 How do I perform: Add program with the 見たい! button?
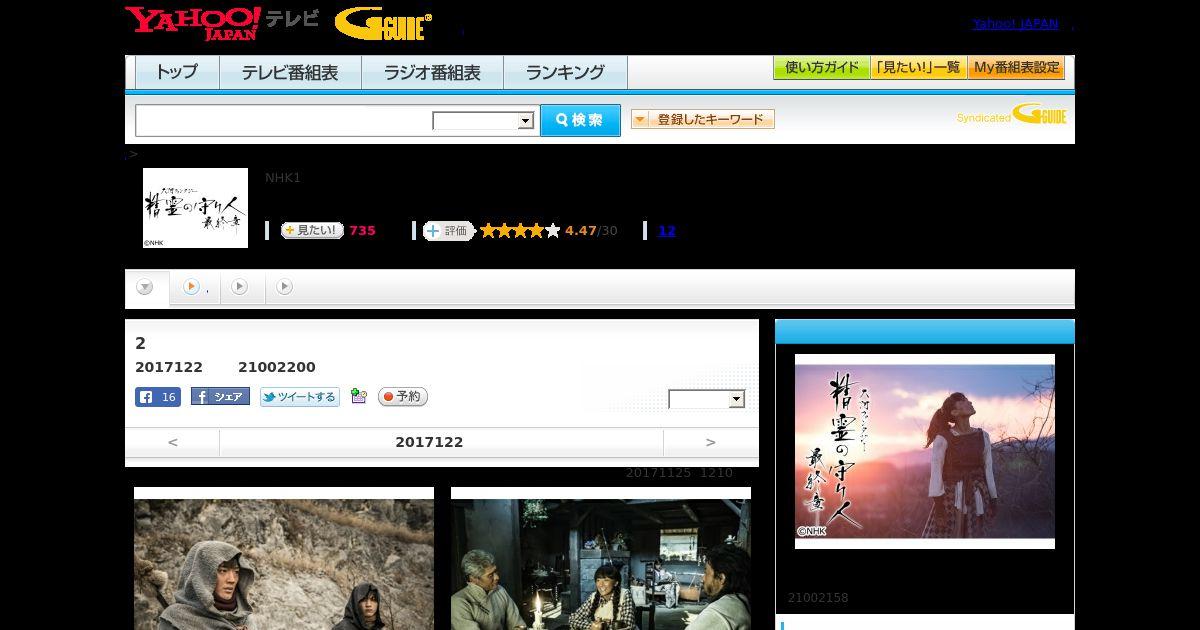[312, 231]
